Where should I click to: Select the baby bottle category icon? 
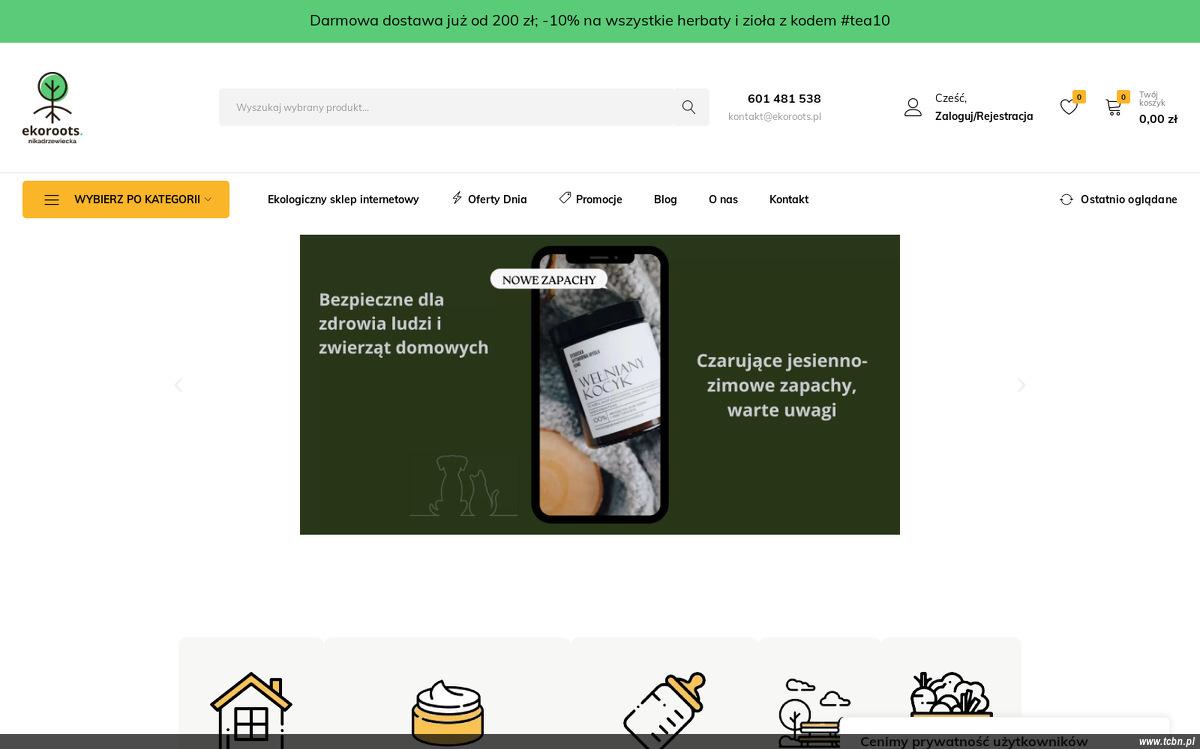pos(664,710)
